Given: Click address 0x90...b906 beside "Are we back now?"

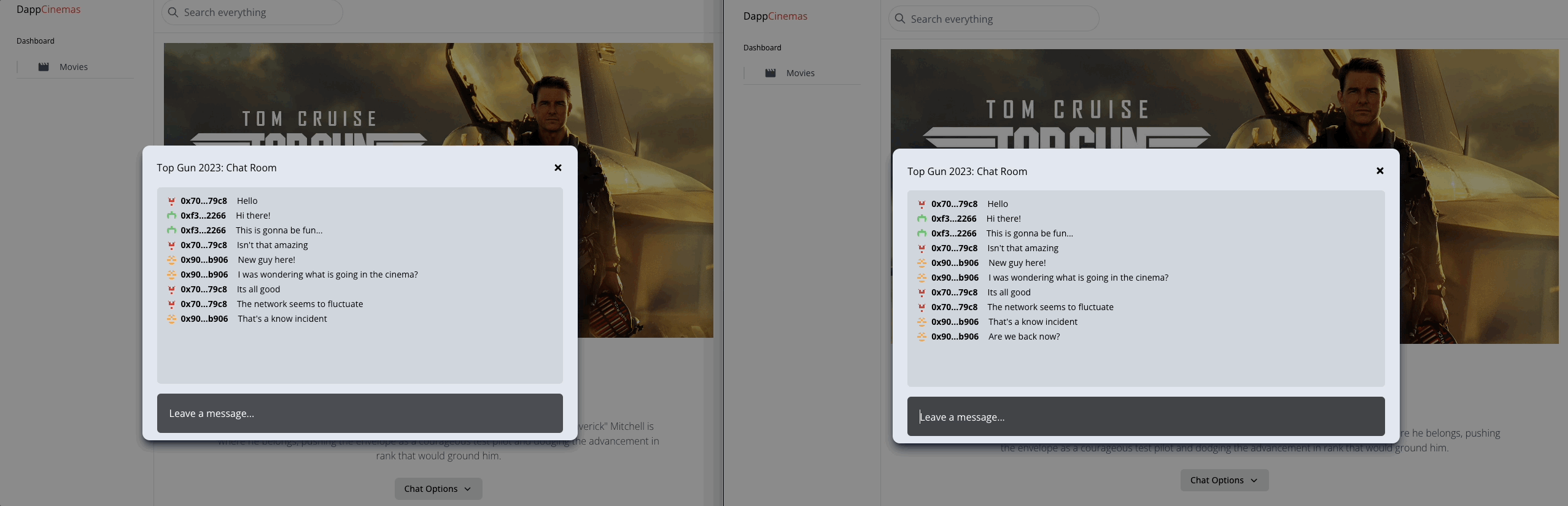Looking at the screenshot, I should click(x=955, y=337).
